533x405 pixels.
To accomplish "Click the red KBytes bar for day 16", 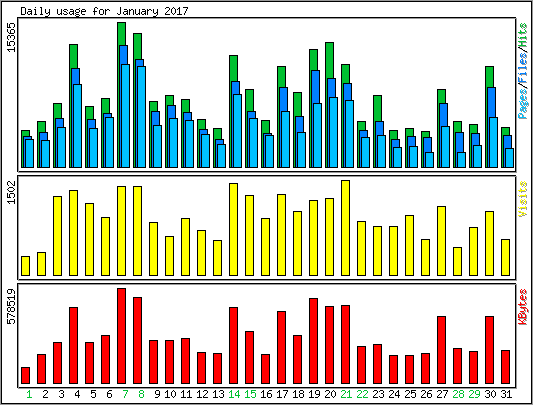I will coord(265,369).
